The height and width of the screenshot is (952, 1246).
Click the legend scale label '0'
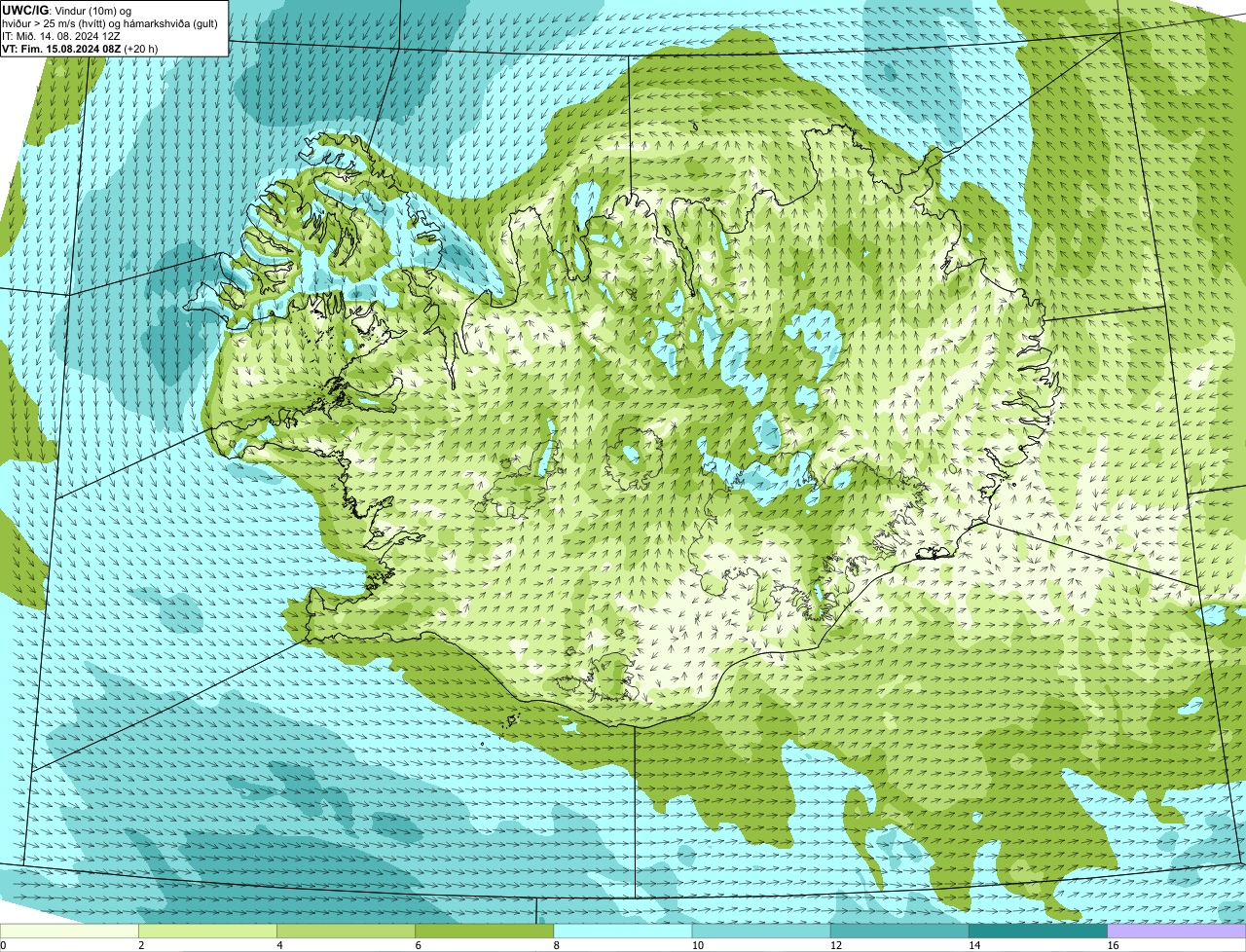point(3,945)
